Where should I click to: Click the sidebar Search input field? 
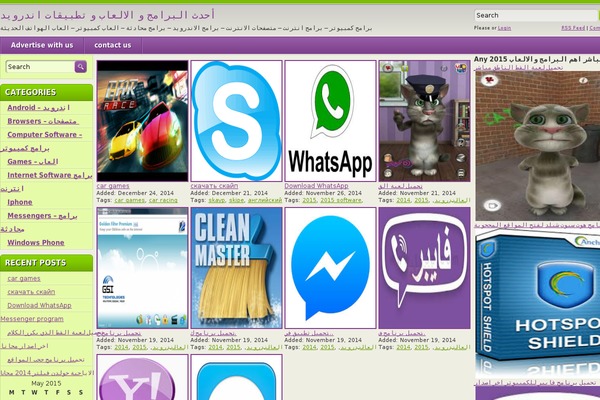tap(40, 67)
